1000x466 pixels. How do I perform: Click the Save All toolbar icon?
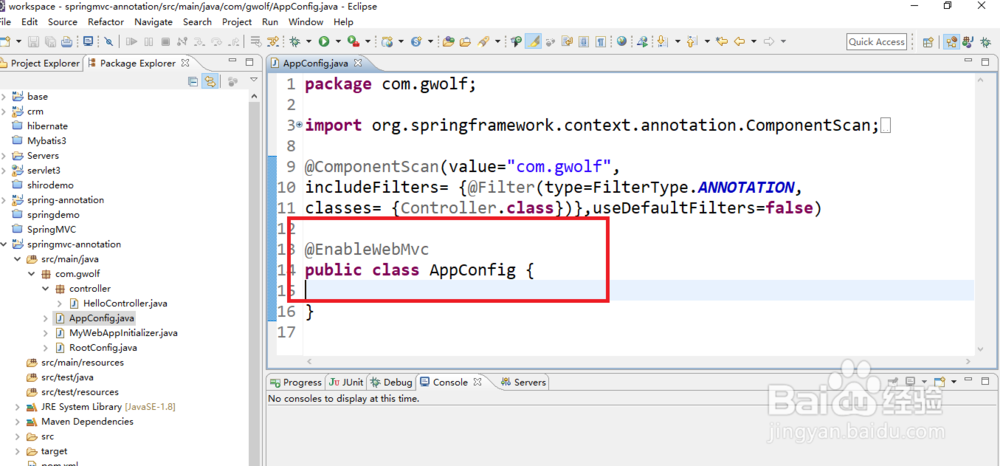coord(50,41)
